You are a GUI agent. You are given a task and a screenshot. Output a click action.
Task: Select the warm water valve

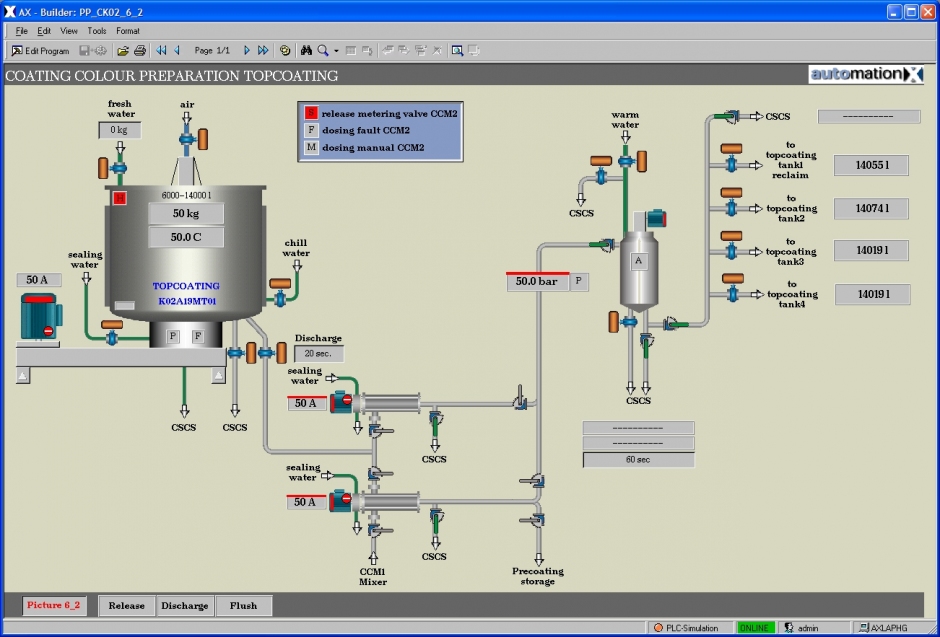point(626,161)
